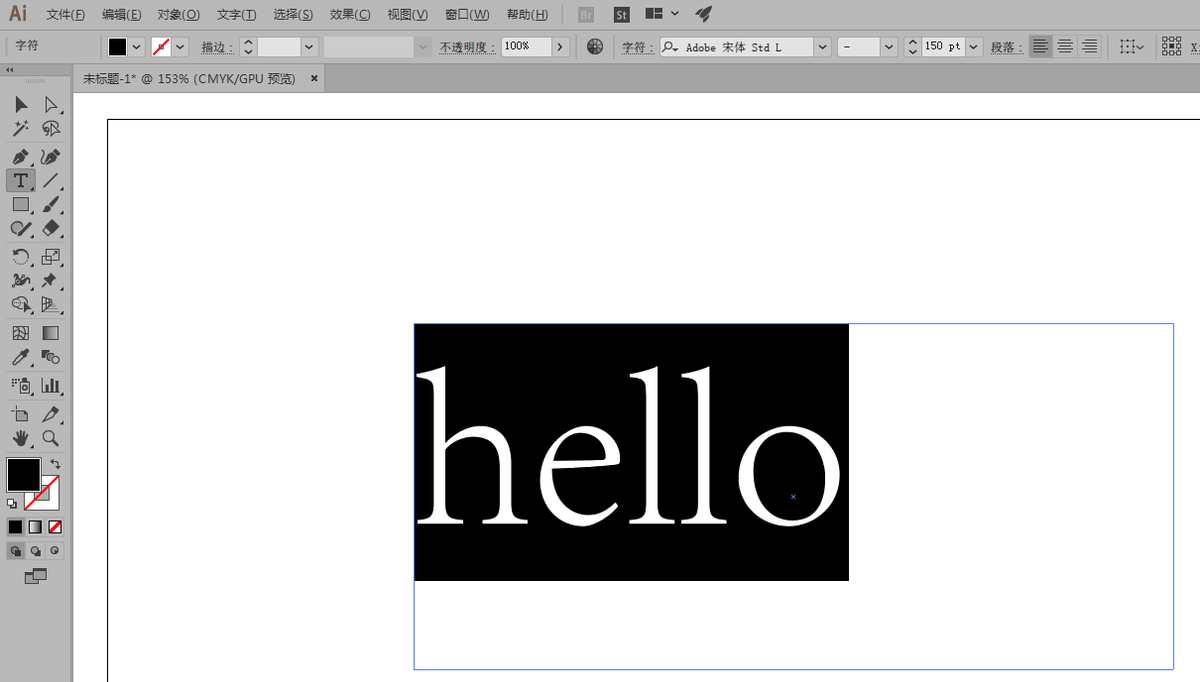Screen dimensions: 1200x682
Task: Open the 帮助(H) menu
Action: [x=527, y=14]
